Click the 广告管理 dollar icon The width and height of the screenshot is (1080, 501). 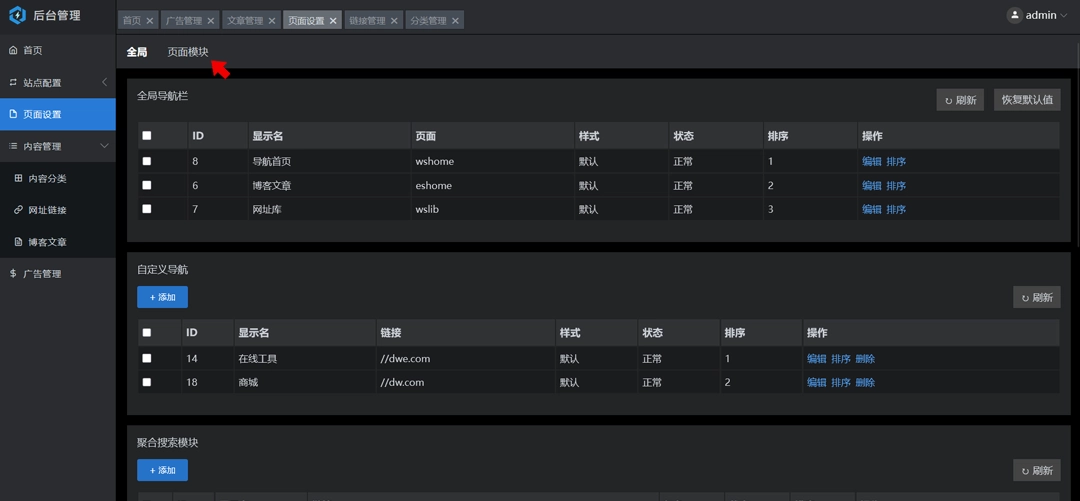point(13,273)
